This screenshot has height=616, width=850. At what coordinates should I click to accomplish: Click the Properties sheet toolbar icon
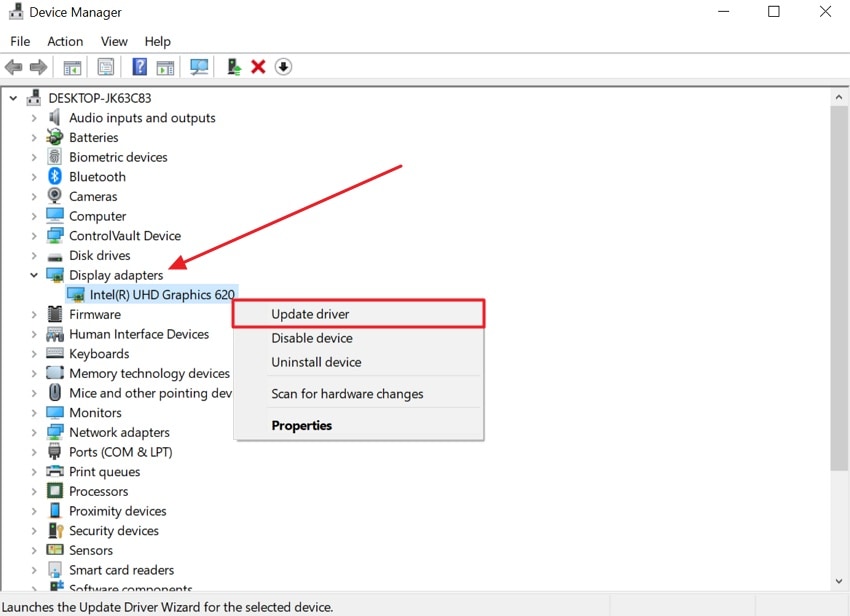coord(106,67)
